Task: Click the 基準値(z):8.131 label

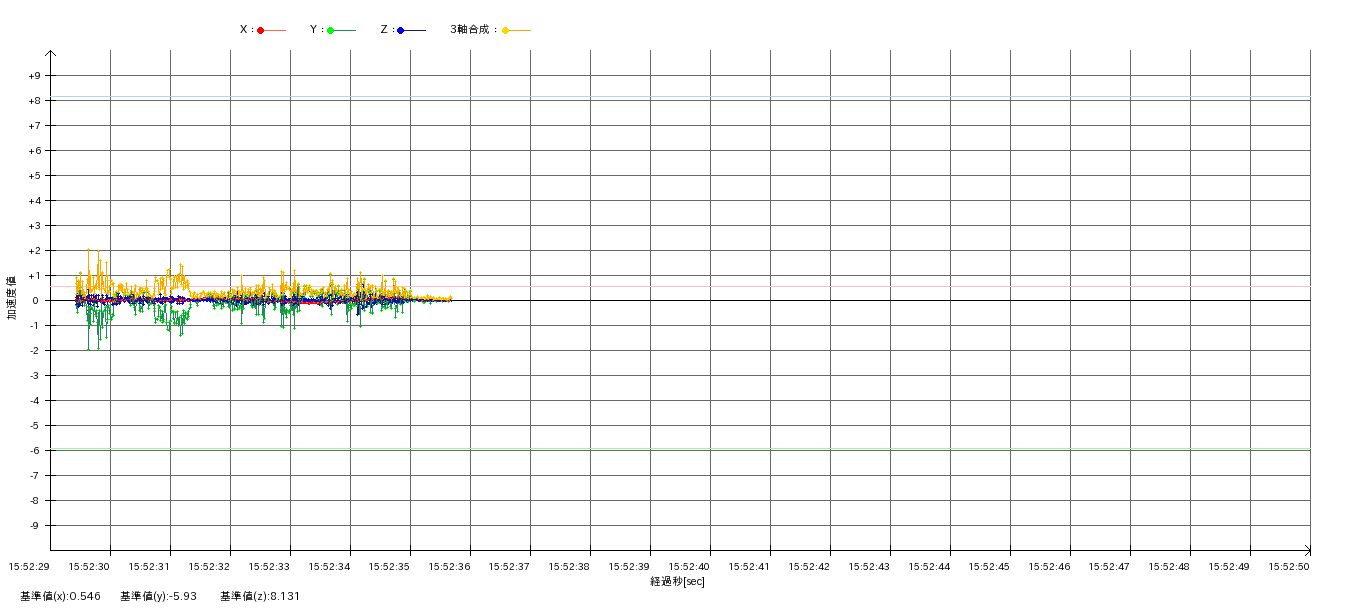Action: pos(260,596)
